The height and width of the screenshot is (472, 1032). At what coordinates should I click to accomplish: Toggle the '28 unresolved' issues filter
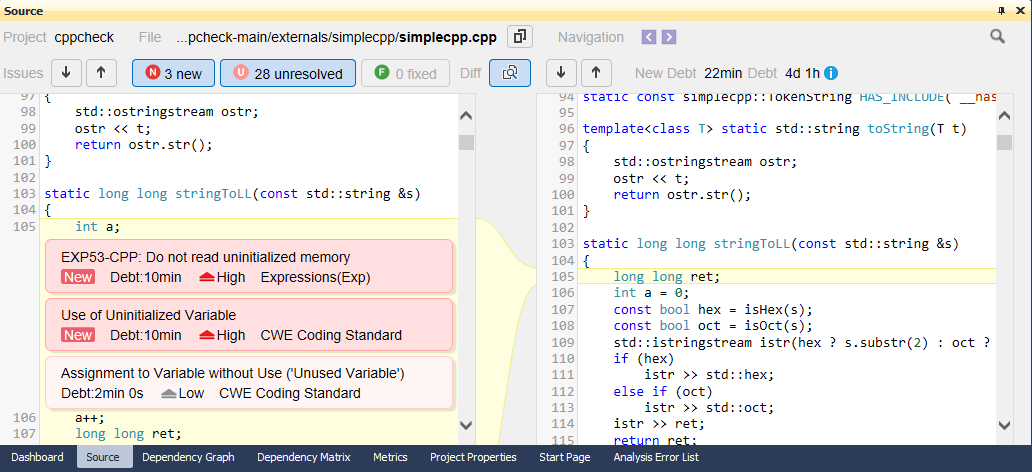coord(287,73)
